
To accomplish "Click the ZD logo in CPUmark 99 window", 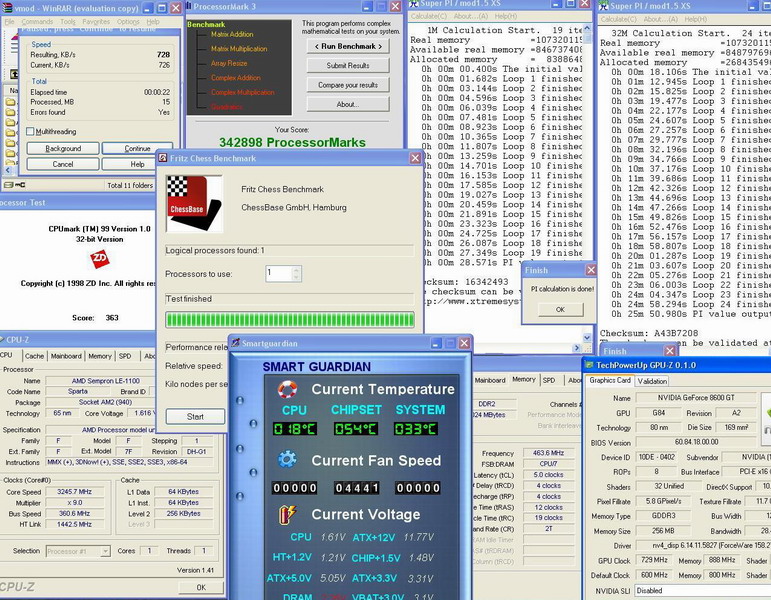I will tap(99, 259).
